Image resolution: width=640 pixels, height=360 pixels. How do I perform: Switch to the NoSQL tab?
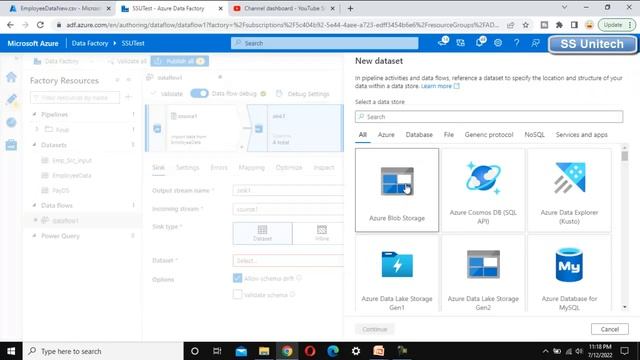534,135
